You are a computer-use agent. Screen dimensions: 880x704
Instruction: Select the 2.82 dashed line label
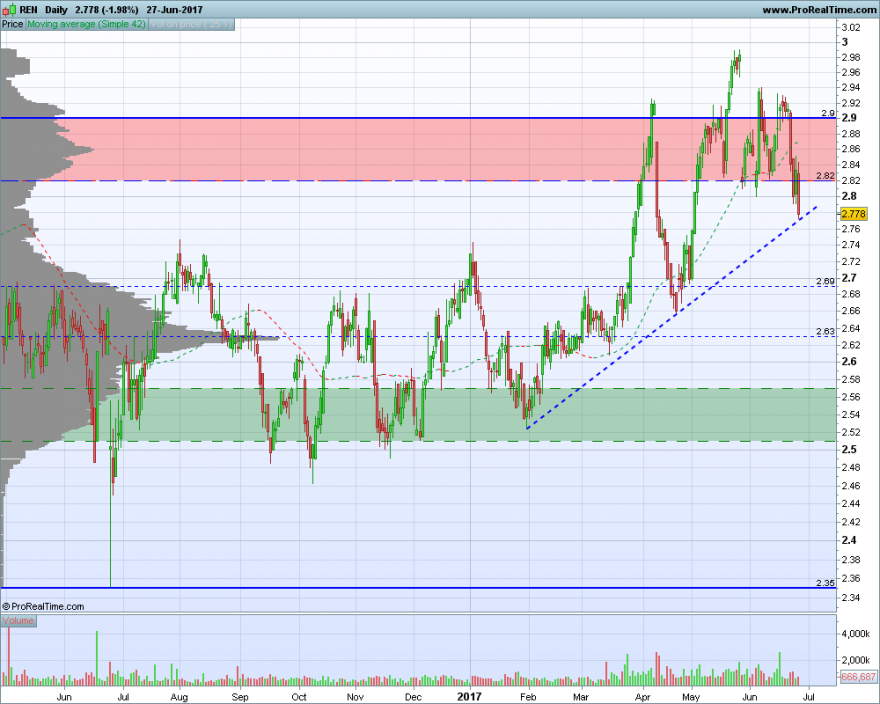(x=825, y=175)
